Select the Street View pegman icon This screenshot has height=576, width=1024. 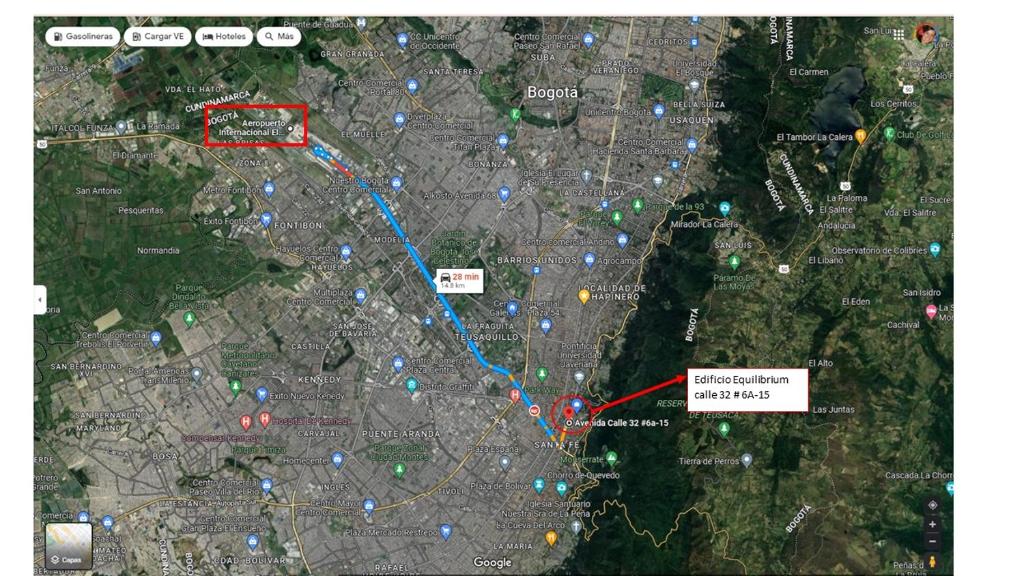tap(933, 561)
